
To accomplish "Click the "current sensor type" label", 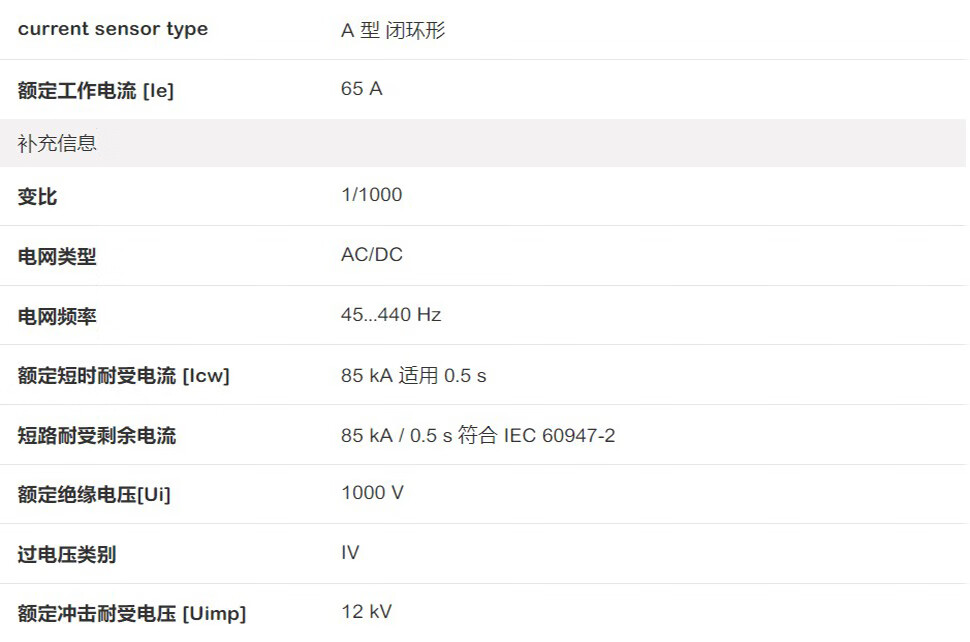I will pos(112,29).
